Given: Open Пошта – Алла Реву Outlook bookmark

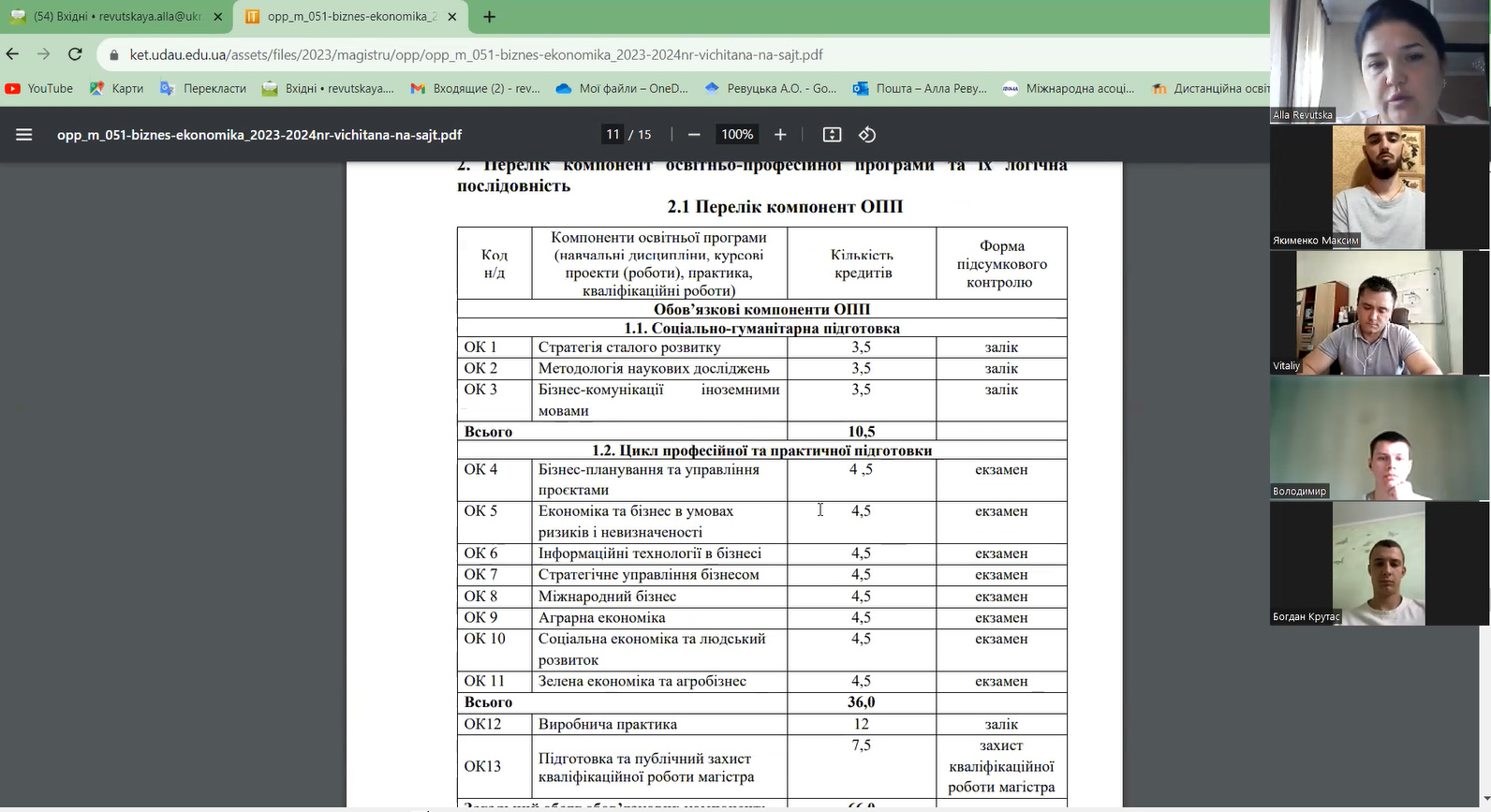Looking at the screenshot, I should click(920, 88).
